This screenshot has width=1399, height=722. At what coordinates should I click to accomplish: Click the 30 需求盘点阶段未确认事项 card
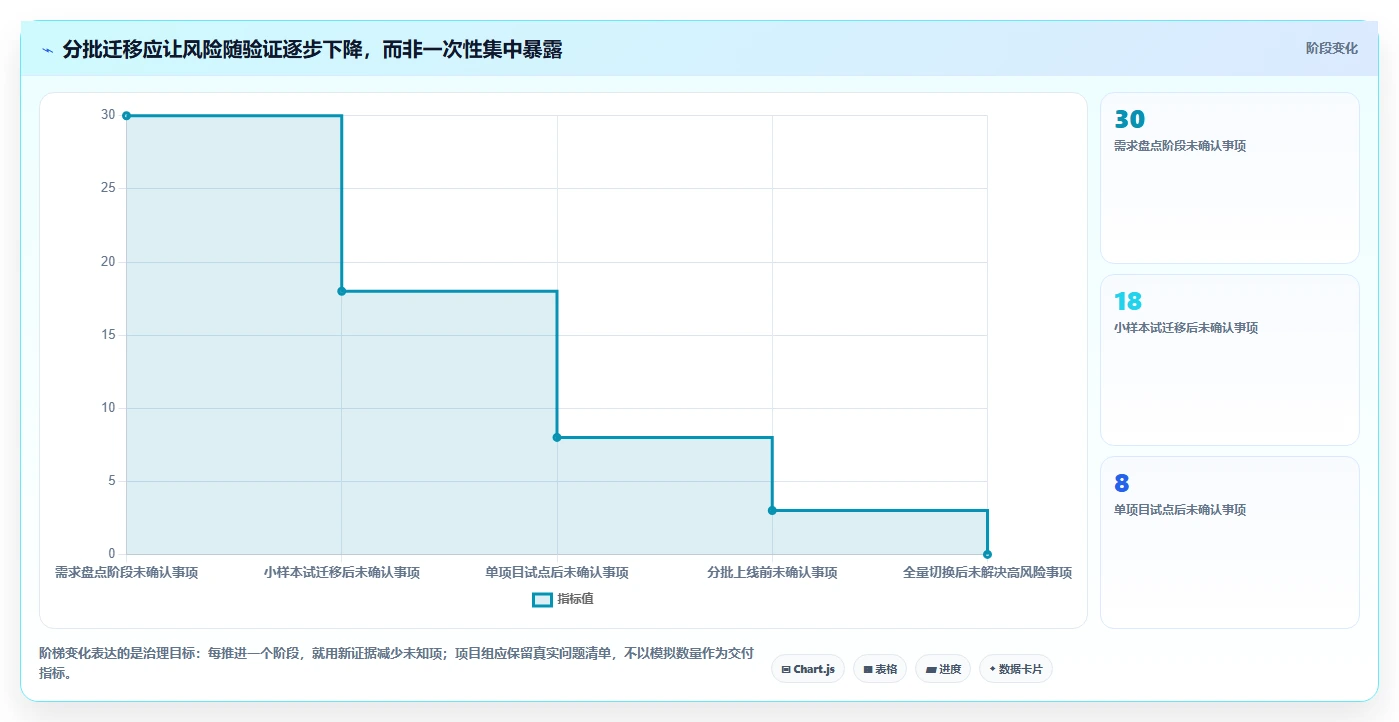1230,178
